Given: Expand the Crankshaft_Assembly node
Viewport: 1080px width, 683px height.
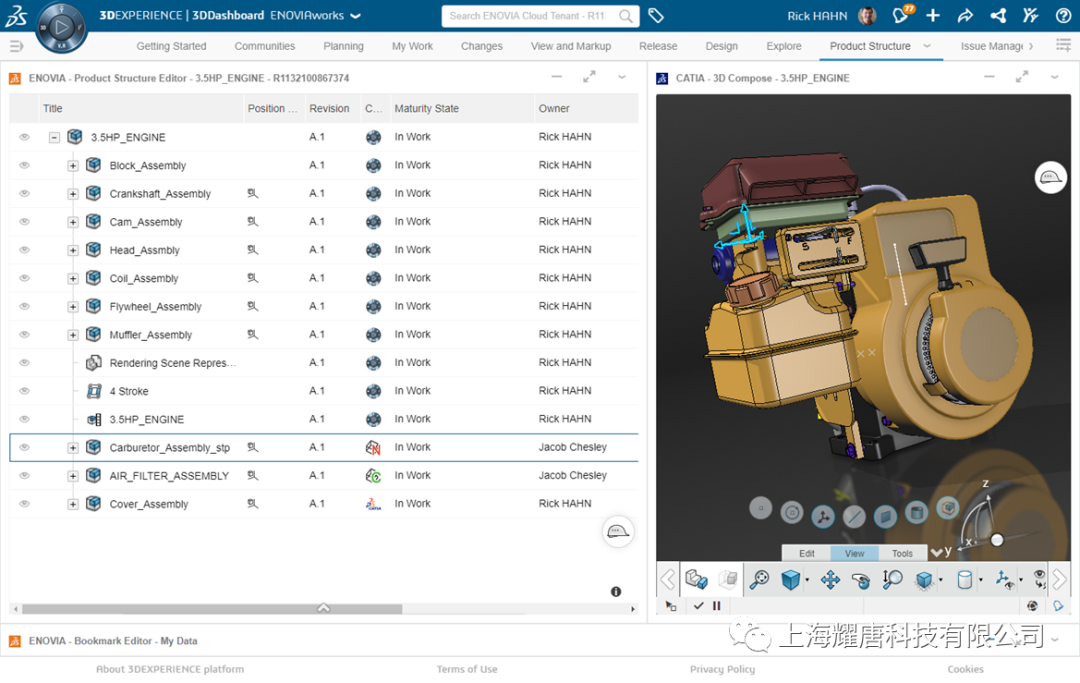Looking at the screenshot, I should pos(72,194).
